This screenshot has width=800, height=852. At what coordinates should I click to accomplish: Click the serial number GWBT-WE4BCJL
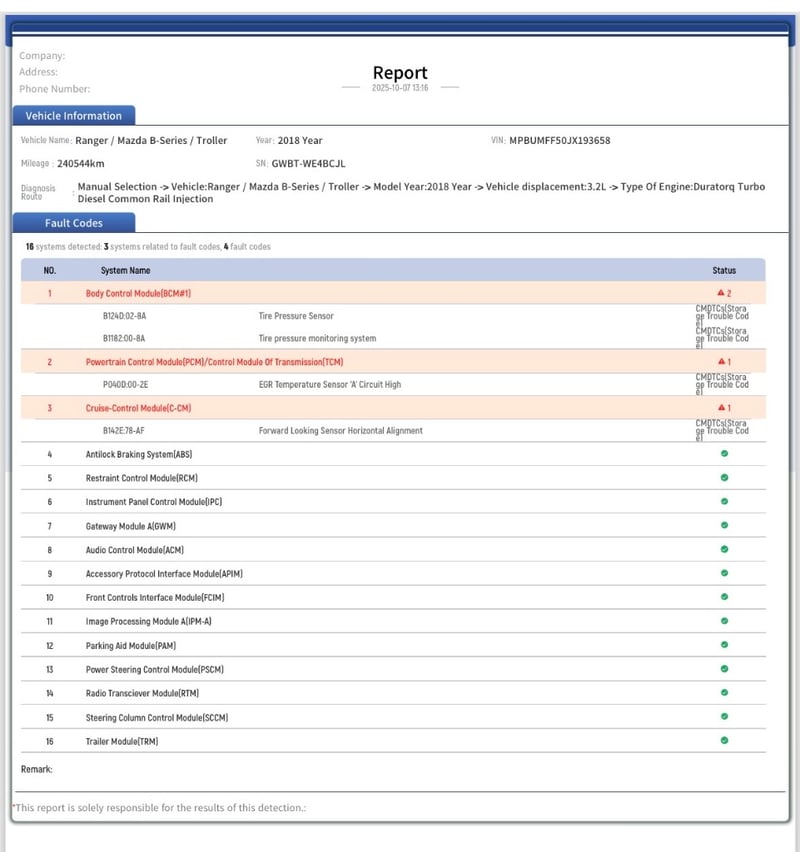pyautogui.click(x=308, y=164)
